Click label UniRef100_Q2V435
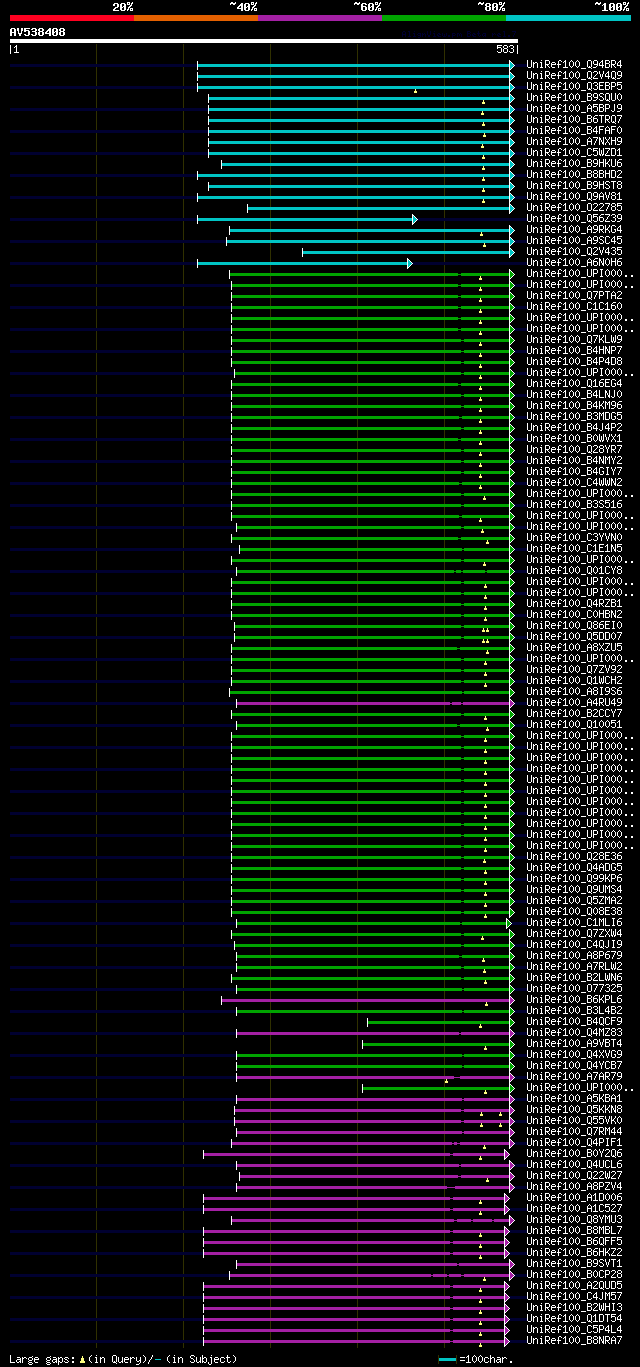Image resolution: width=640 pixels, height=1367 pixels. click(x=574, y=252)
